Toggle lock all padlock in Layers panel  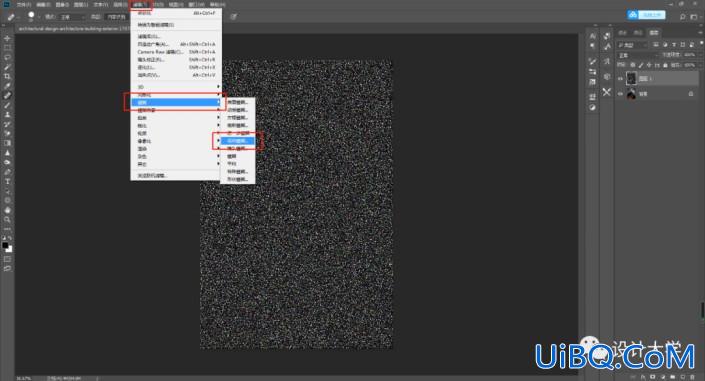point(665,65)
